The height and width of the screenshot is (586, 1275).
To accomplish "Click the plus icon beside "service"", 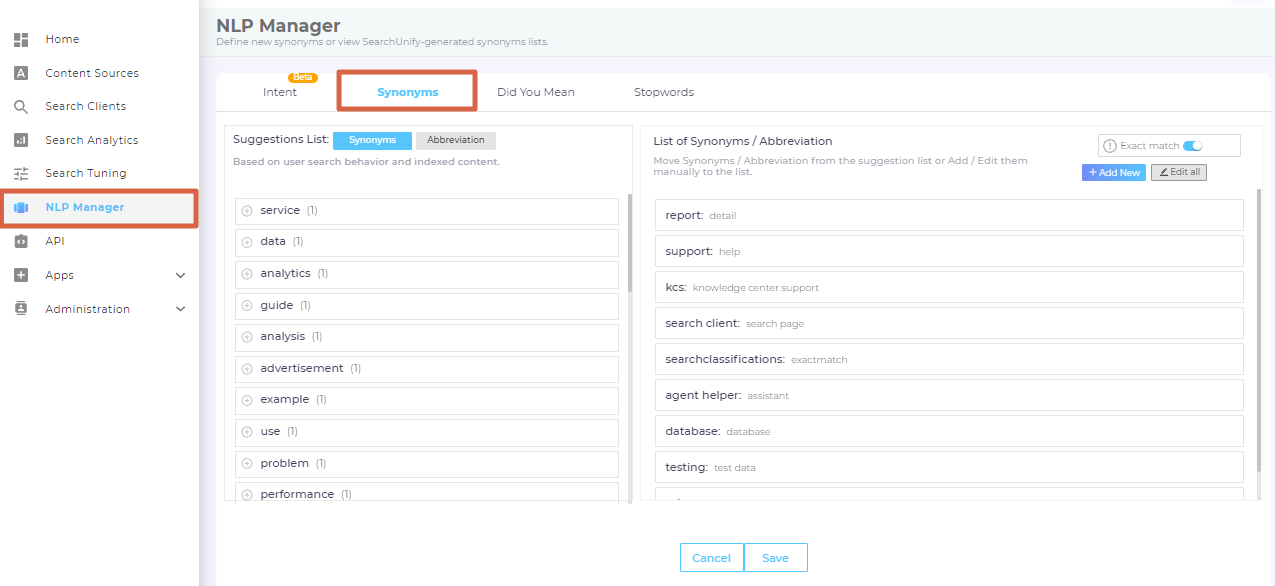I will pyautogui.click(x=247, y=211).
